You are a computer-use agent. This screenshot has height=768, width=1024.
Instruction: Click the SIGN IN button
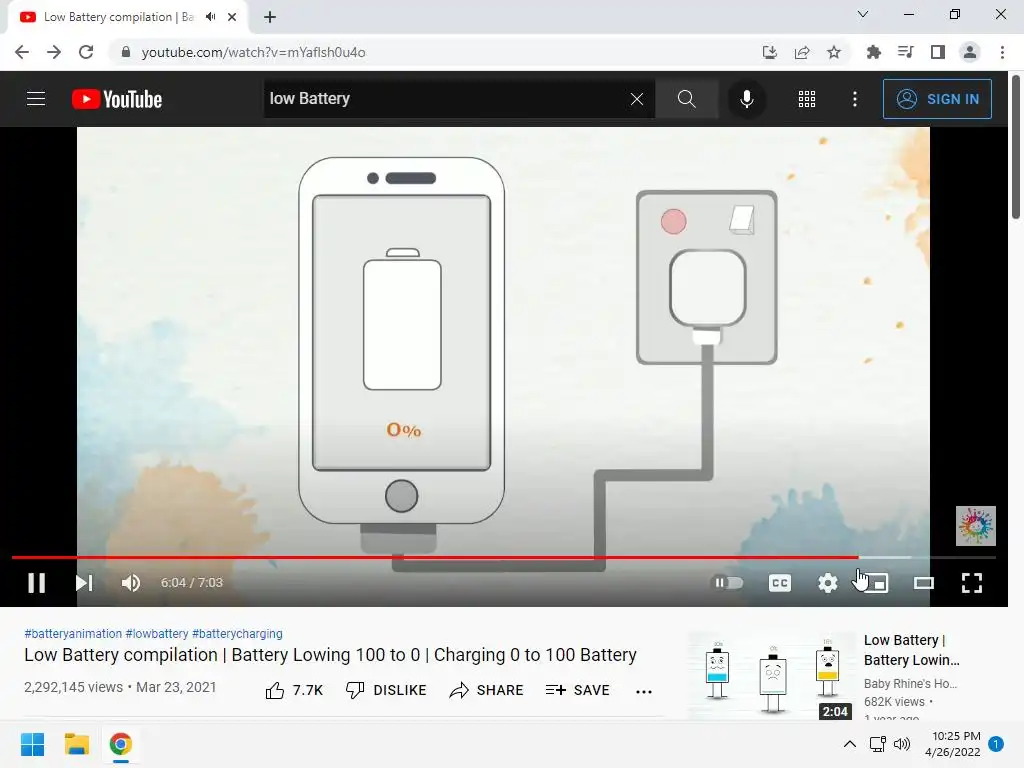point(937,99)
